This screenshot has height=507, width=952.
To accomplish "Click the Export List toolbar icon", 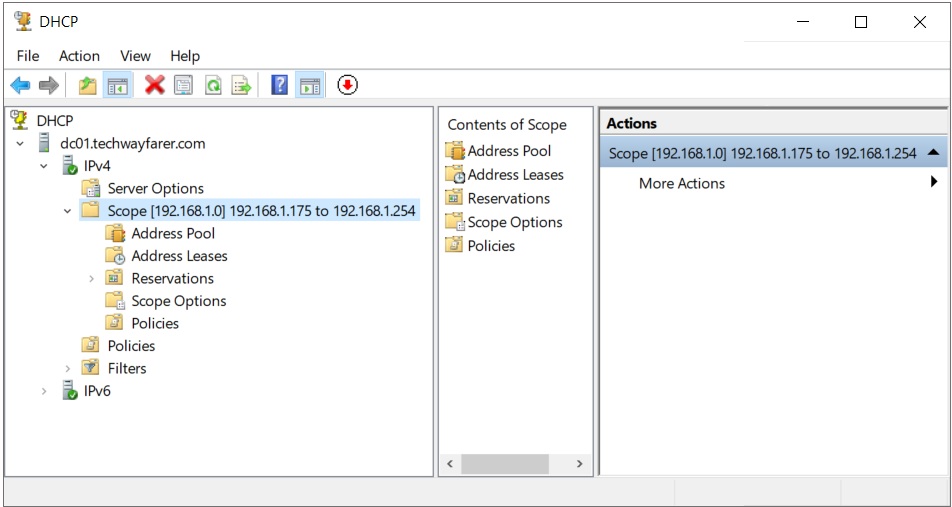I will point(241,86).
